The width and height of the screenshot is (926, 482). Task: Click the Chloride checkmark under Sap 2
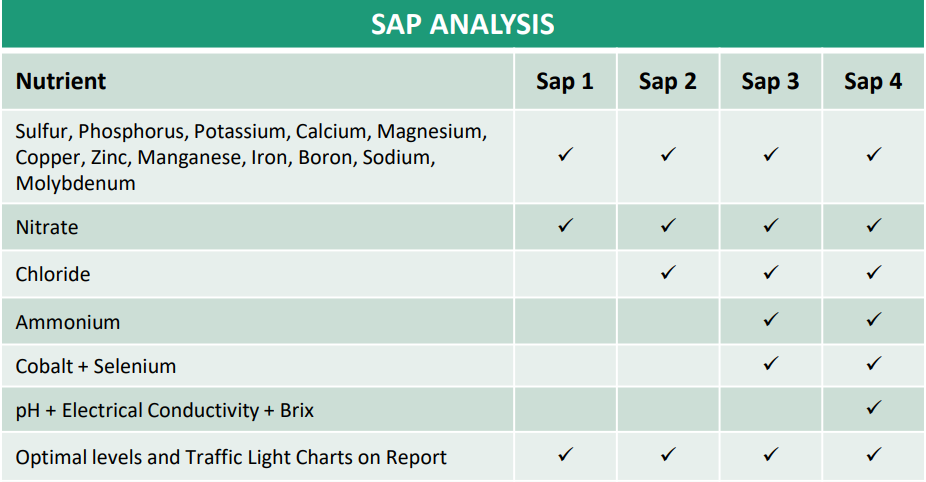point(668,272)
